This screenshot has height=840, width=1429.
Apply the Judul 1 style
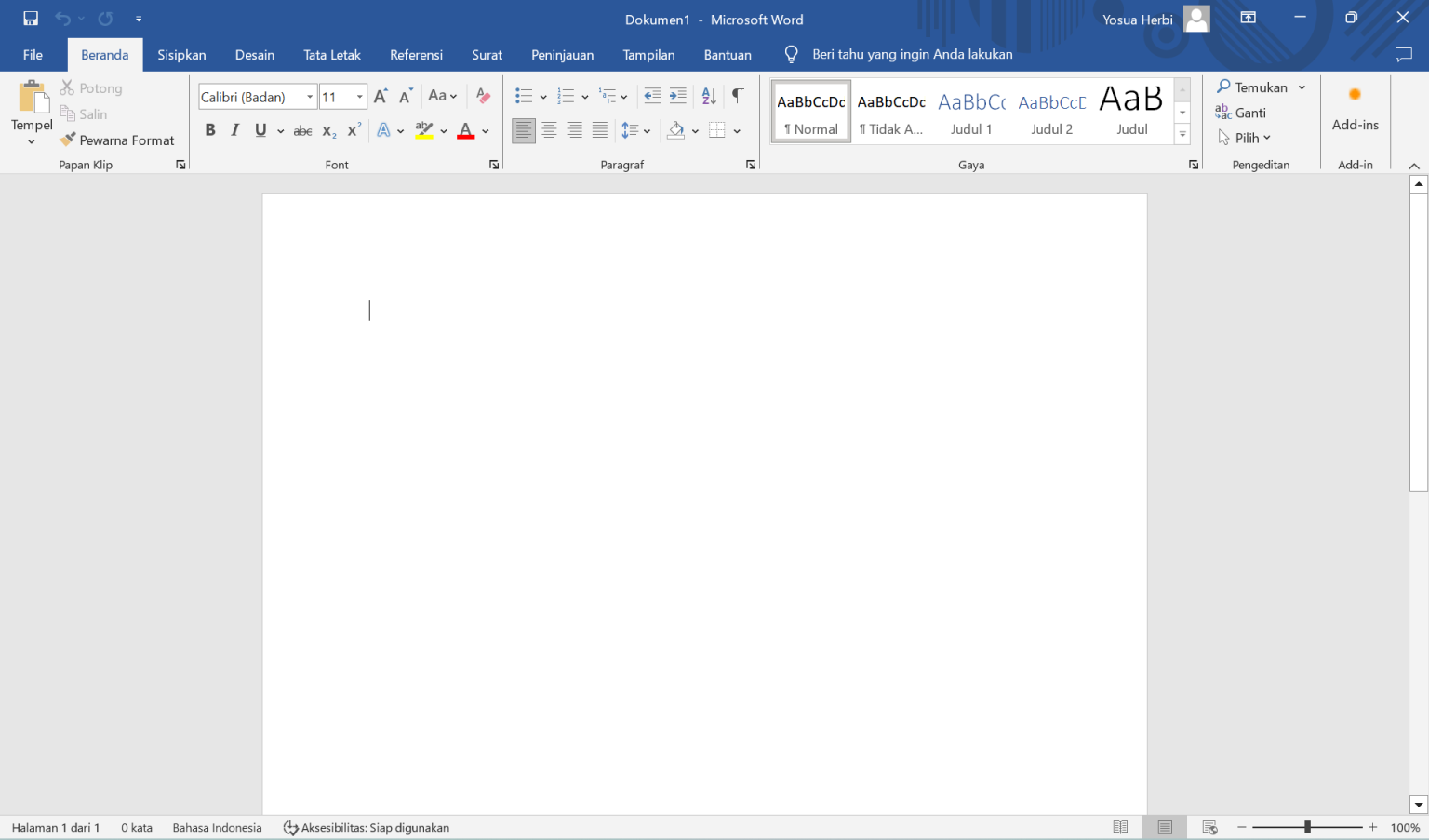tap(971, 112)
